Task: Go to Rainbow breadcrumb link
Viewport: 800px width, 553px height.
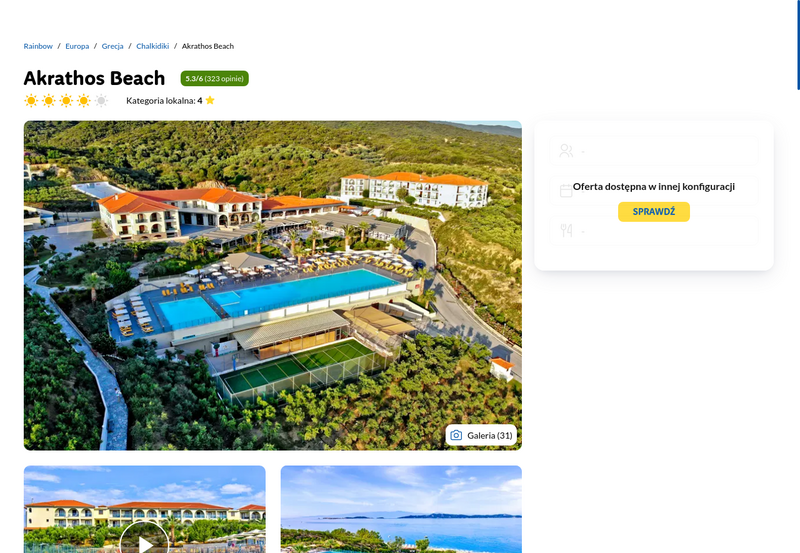Action: pyautogui.click(x=38, y=46)
